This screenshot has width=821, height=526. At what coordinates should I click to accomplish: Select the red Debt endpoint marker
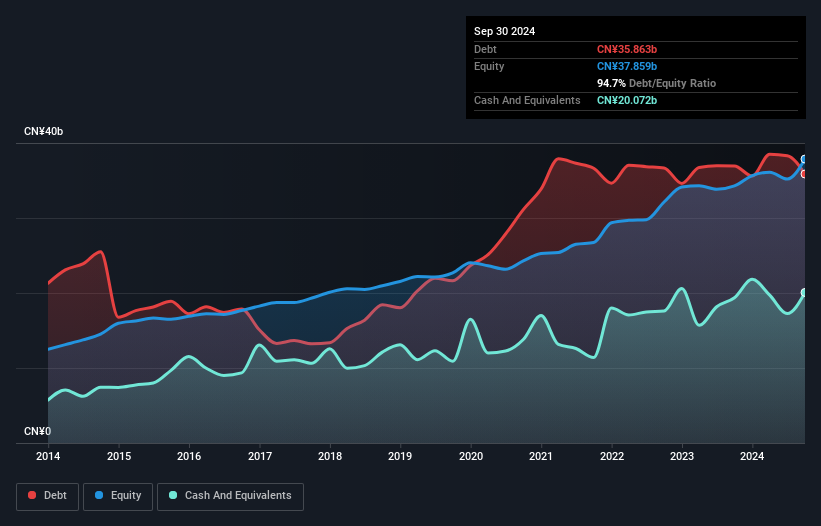804,174
